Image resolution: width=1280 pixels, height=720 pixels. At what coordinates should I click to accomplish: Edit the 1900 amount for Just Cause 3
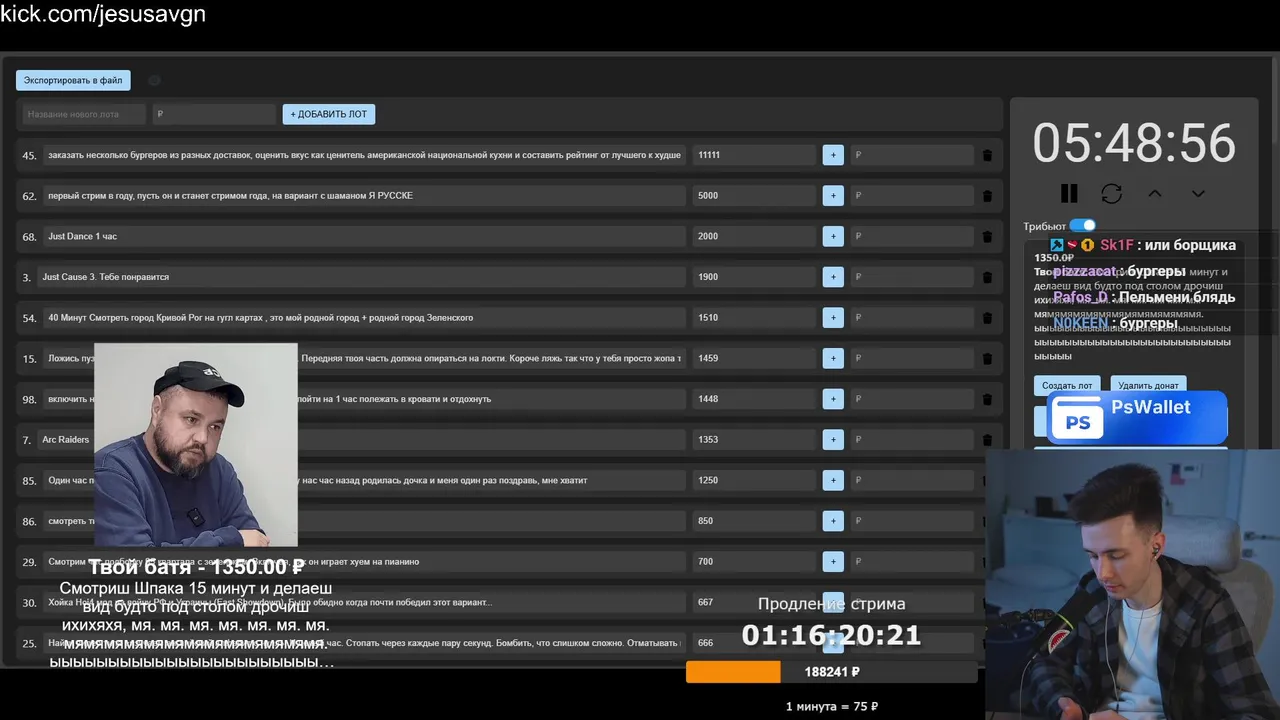(x=754, y=277)
